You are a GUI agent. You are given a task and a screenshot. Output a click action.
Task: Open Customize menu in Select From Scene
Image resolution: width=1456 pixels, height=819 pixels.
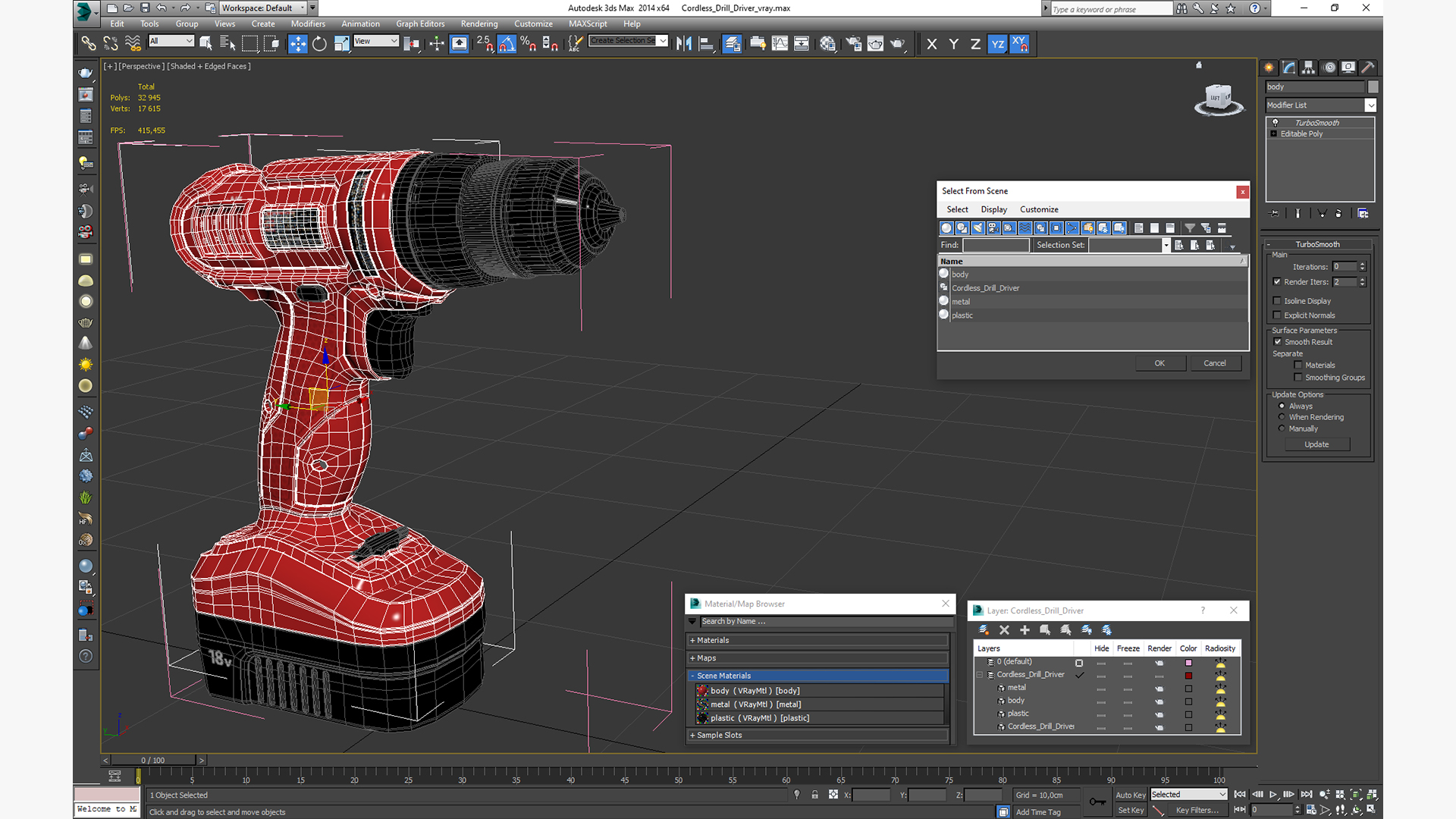1039,209
